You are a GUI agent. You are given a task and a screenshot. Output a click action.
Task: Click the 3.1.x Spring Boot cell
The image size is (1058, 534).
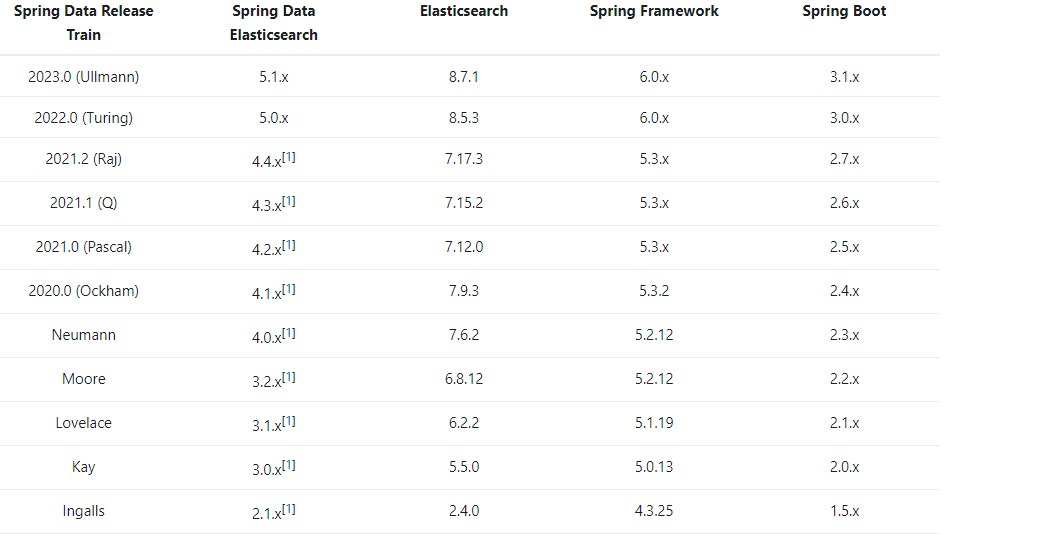coord(844,76)
